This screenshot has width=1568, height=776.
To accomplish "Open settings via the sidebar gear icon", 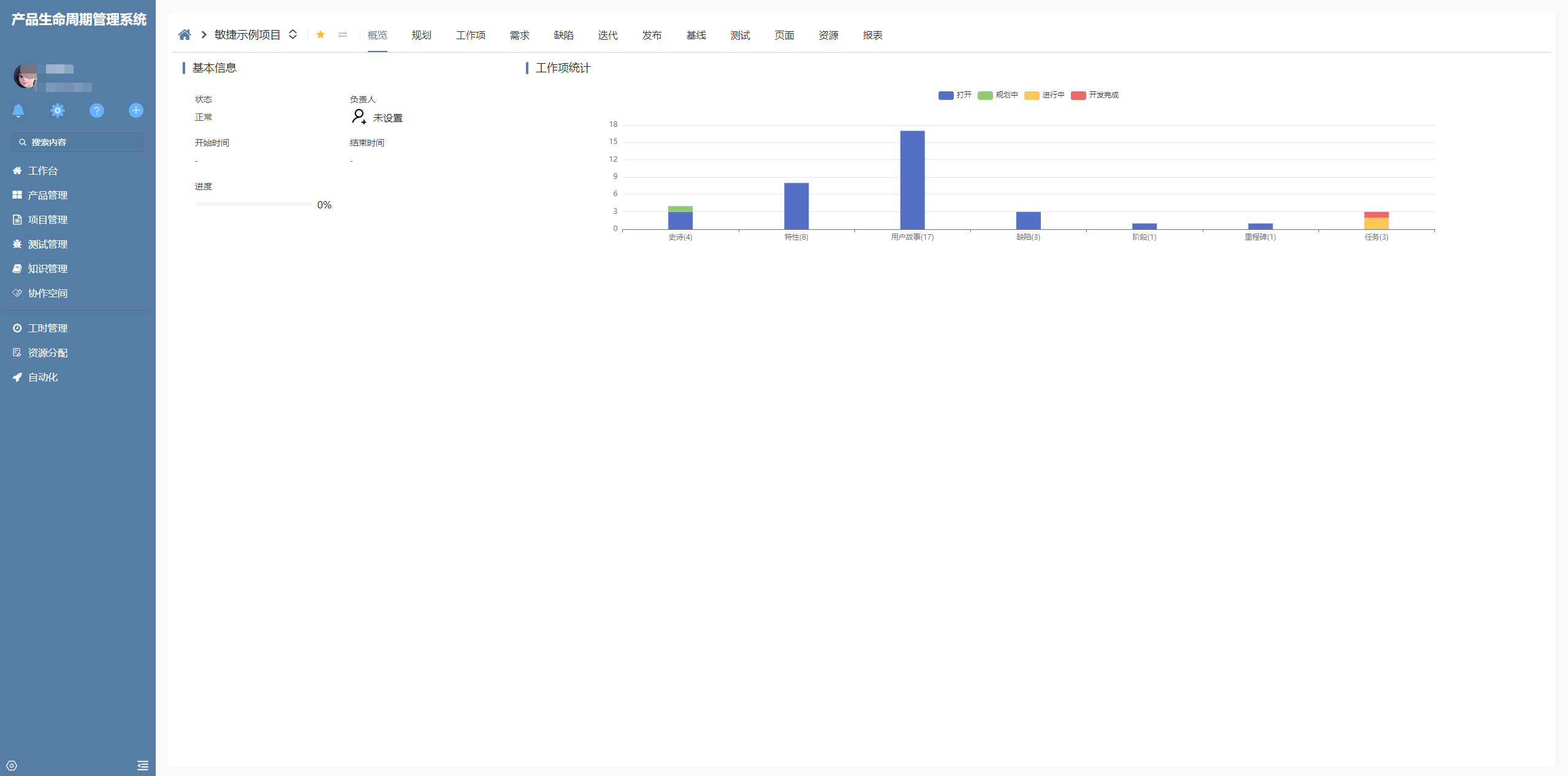I will click(x=58, y=110).
